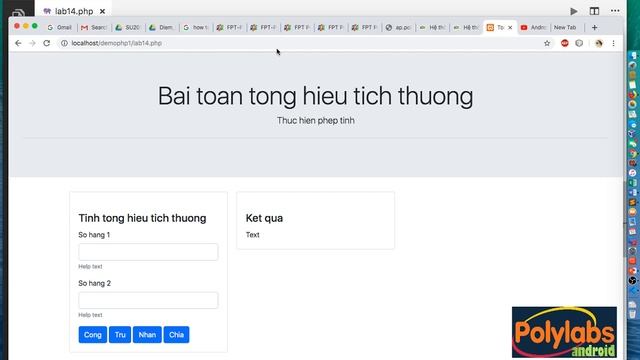640x360 pixels.
Task: Open the Chrome profile avatar
Action: click(599, 43)
